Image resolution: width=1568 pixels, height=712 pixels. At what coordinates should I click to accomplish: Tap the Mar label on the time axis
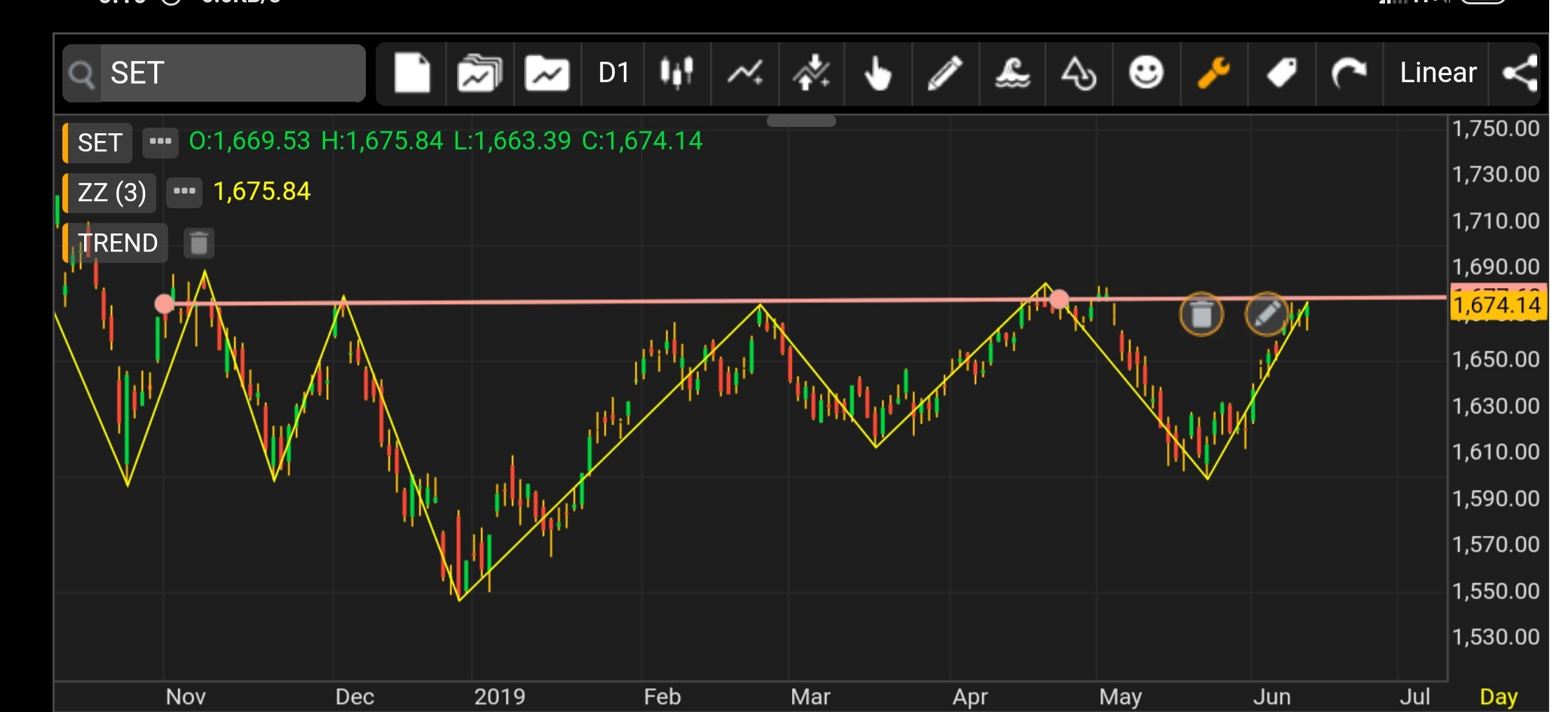point(810,697)
